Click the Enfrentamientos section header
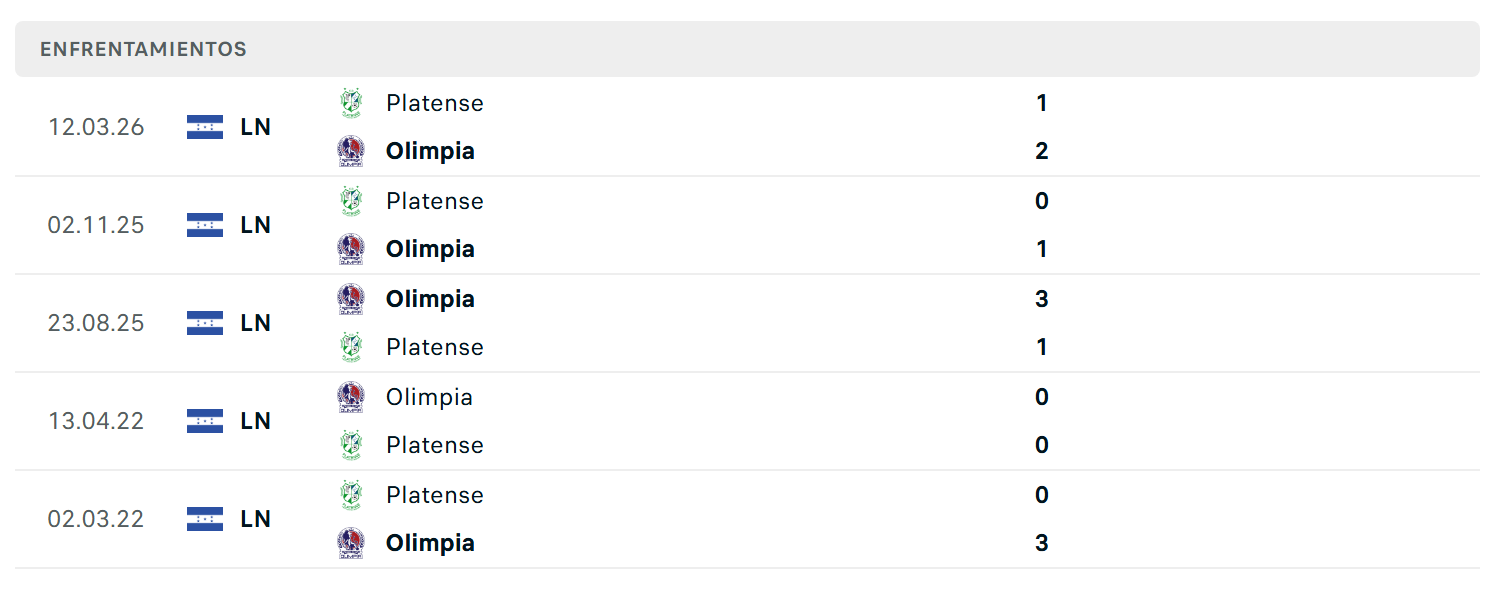Screen dimensions: 1496x589 (x=747, y=49)
